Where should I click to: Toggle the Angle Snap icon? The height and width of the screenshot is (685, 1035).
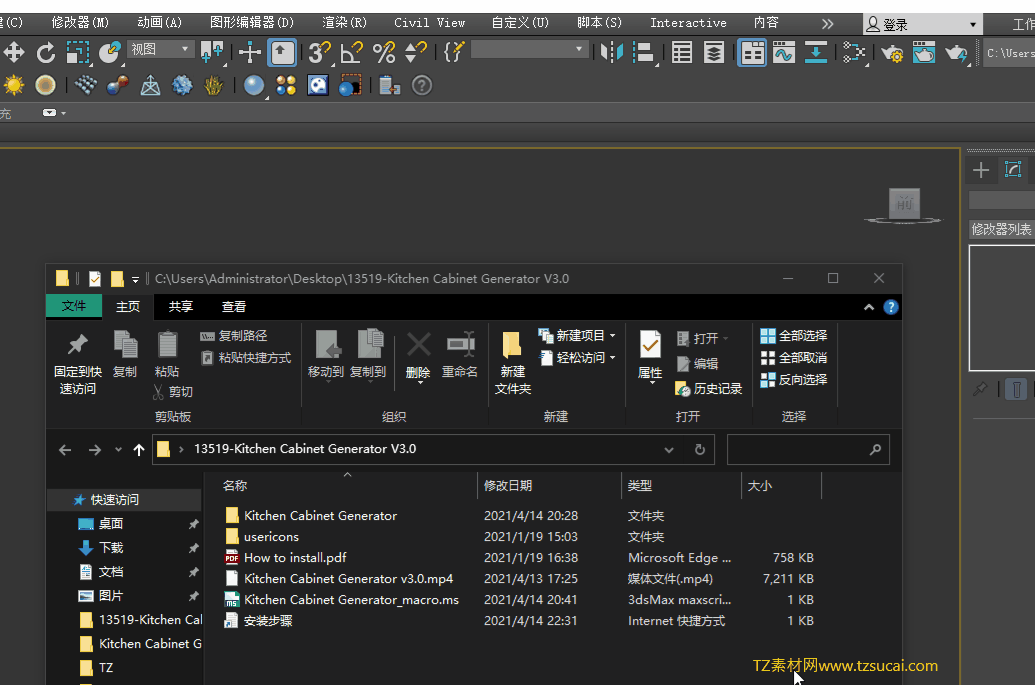pyautogui.click(x=352, y=51)
